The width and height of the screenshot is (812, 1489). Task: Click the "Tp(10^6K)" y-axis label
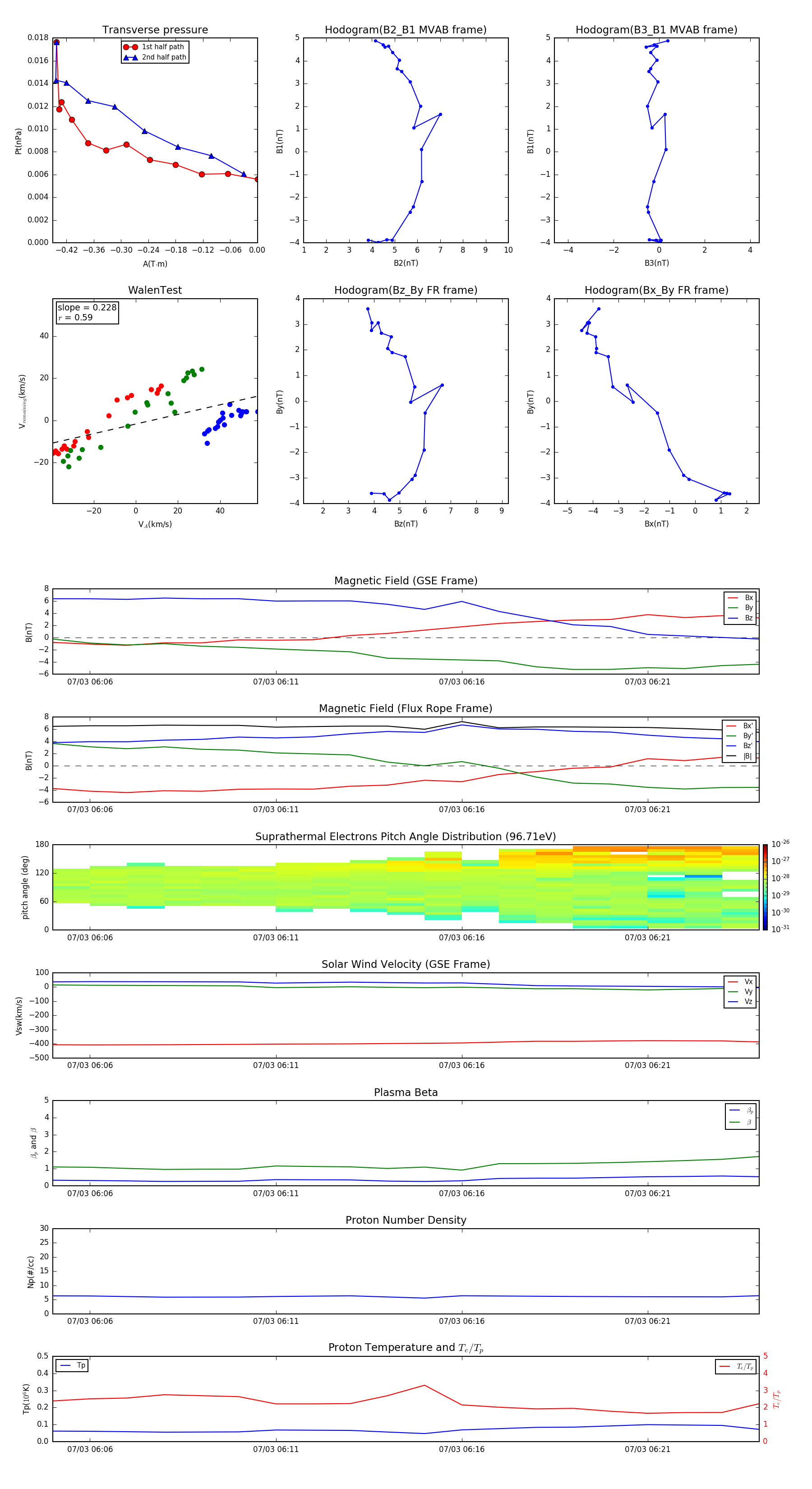pyautogui.click(x=27, y=1399)
